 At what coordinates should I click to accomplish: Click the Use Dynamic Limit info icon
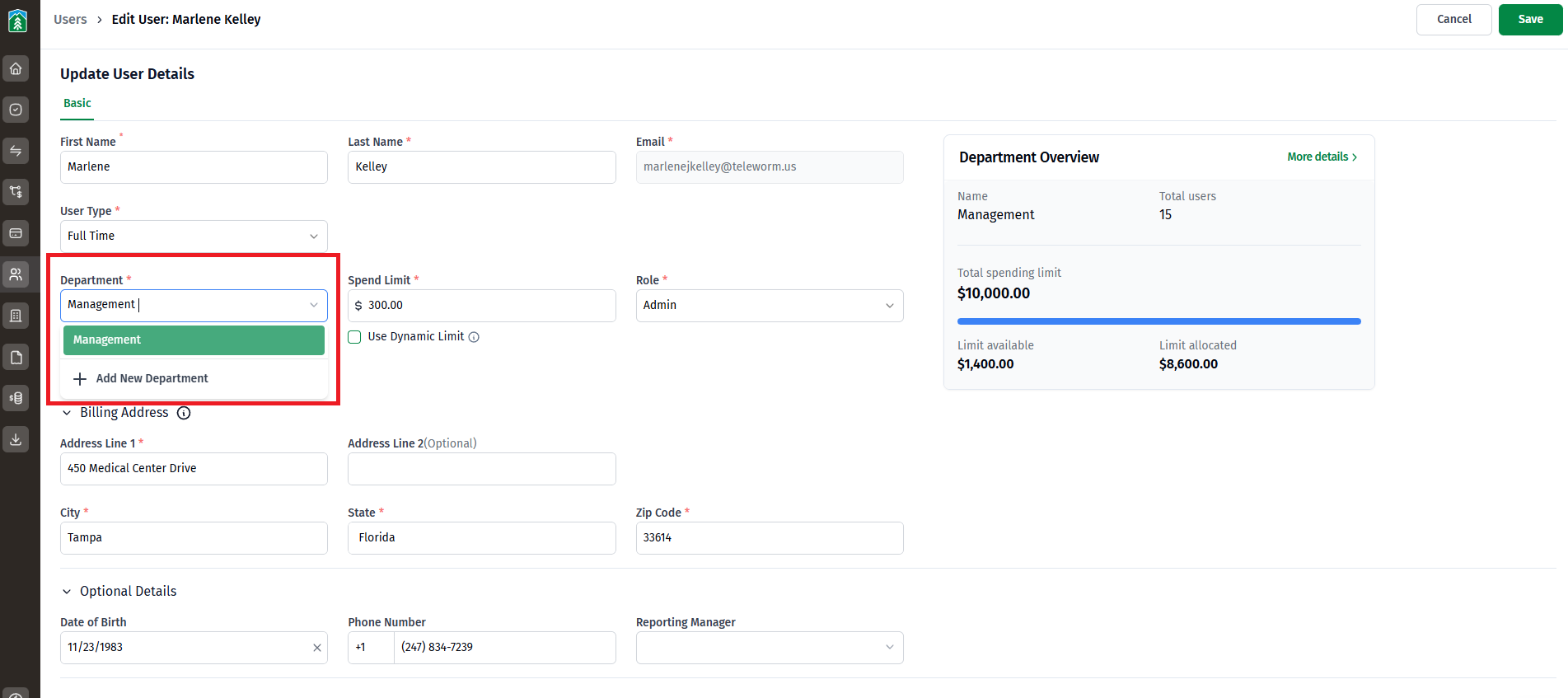(474, 337)
